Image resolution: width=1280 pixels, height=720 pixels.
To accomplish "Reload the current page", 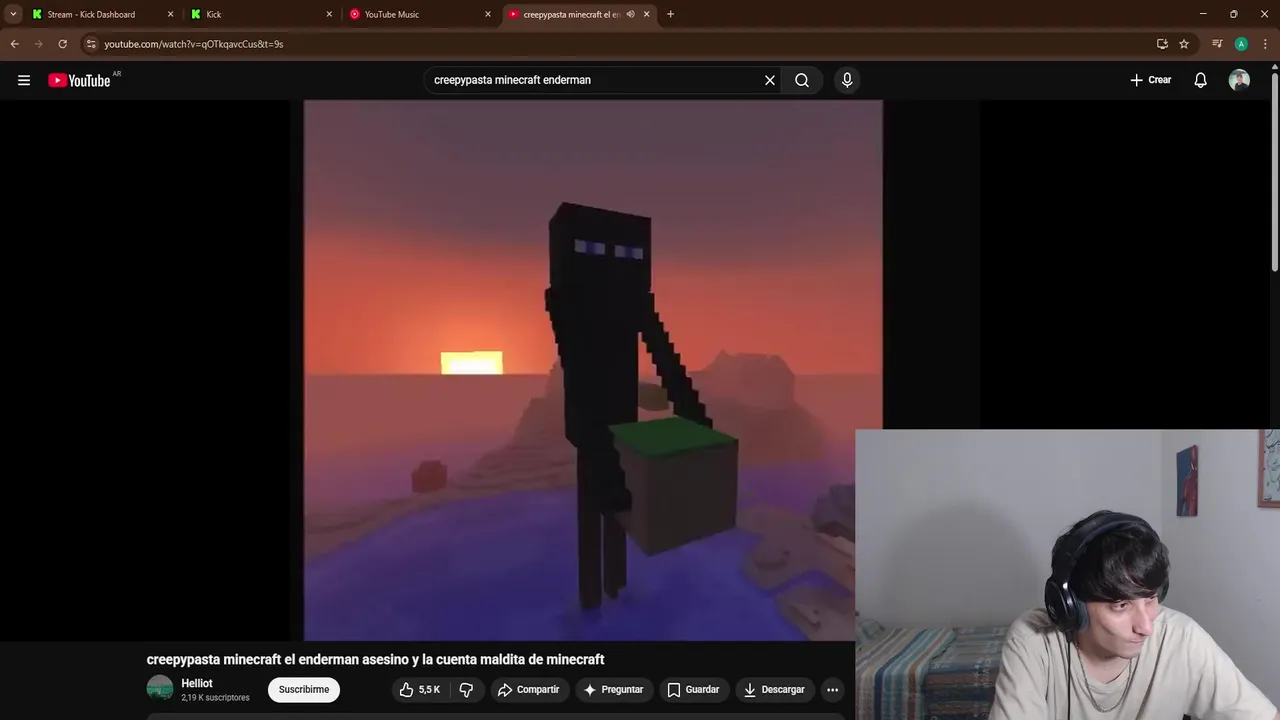I will (63, 44).
